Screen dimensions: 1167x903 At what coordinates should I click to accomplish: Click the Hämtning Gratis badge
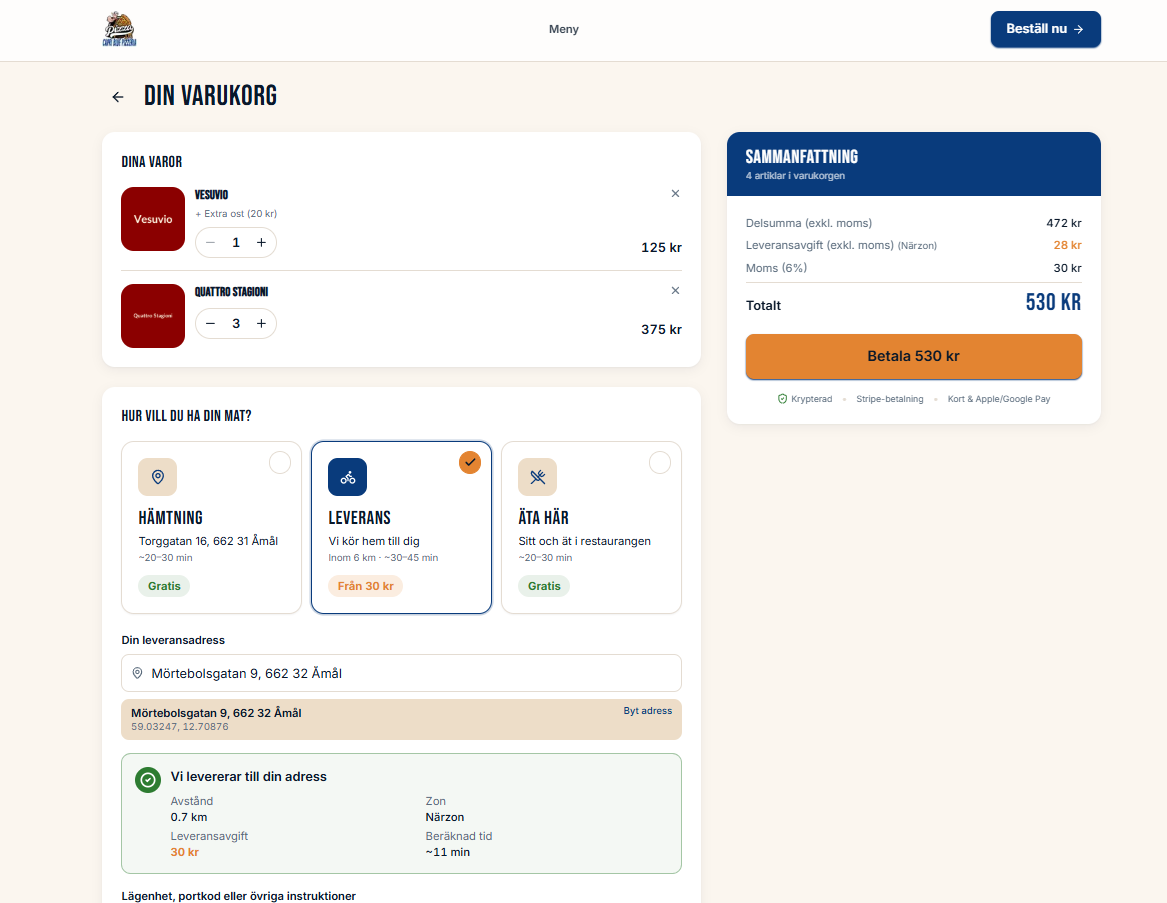[164, 586]
